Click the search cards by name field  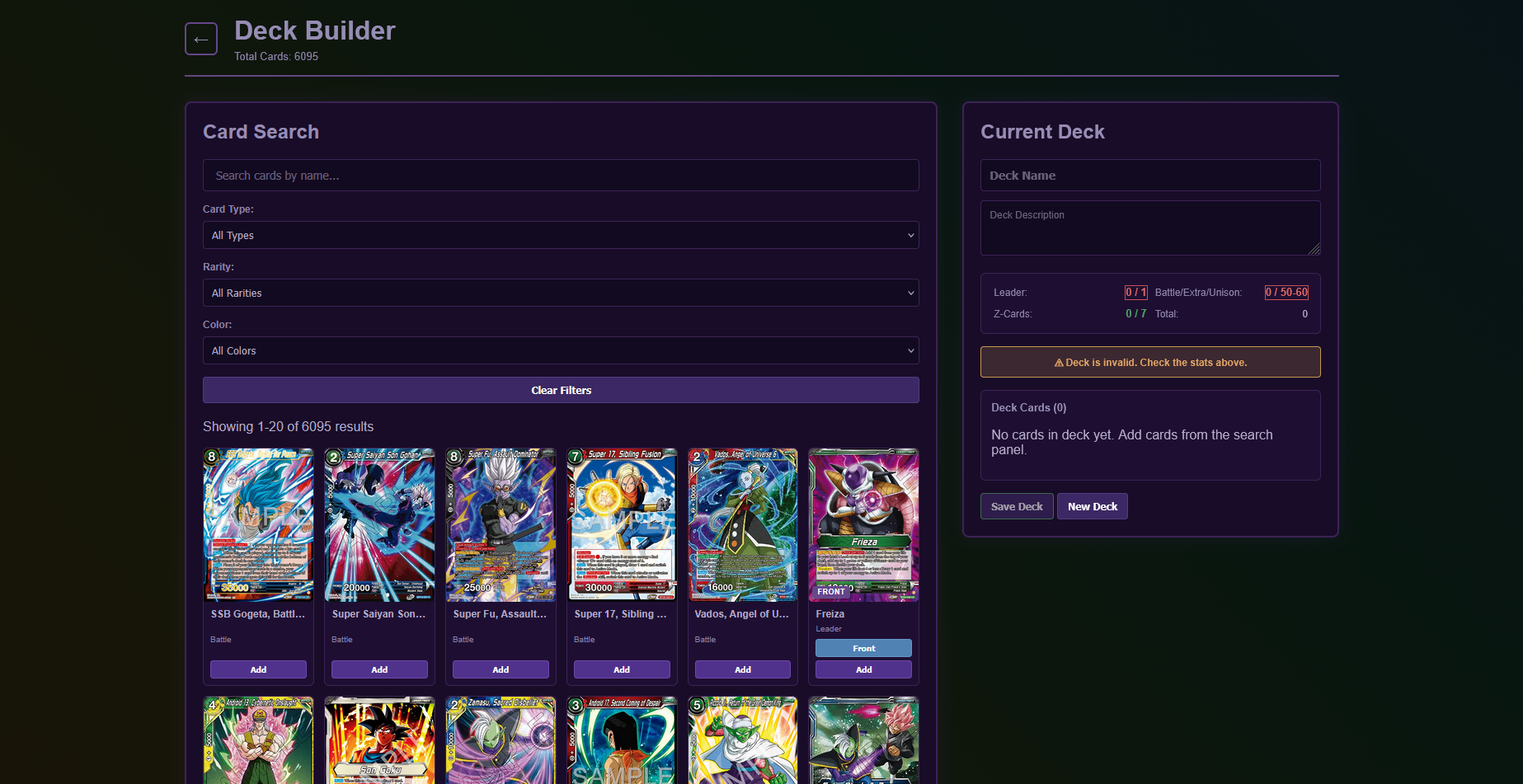coord(561,176)
